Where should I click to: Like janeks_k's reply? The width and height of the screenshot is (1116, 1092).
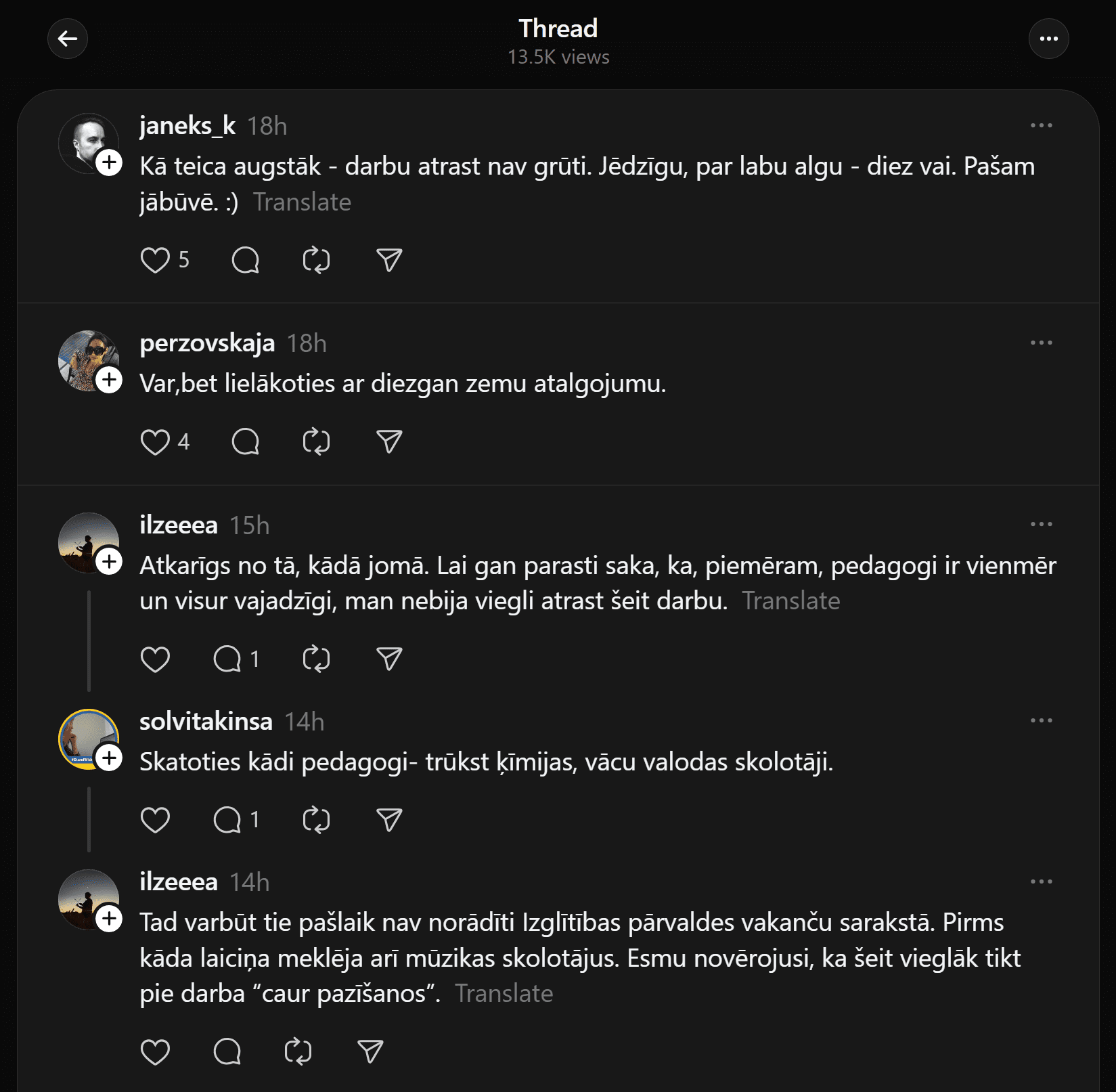[x=155, y=260]
